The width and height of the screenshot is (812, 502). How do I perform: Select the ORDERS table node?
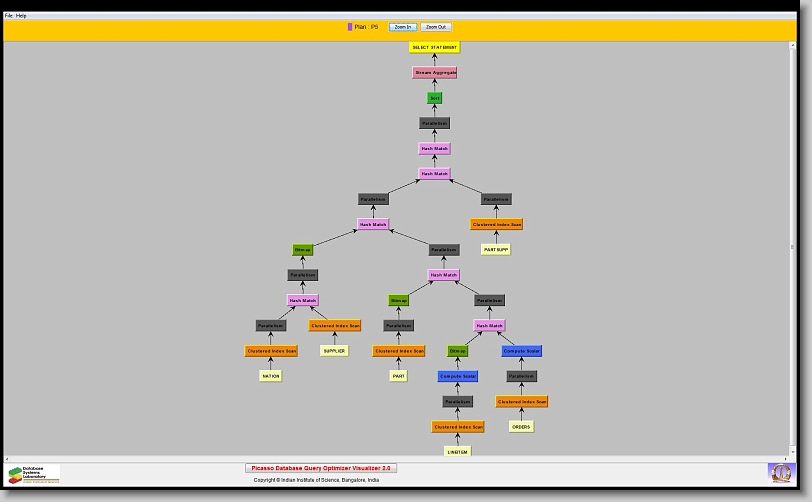(x=521, y=427)
